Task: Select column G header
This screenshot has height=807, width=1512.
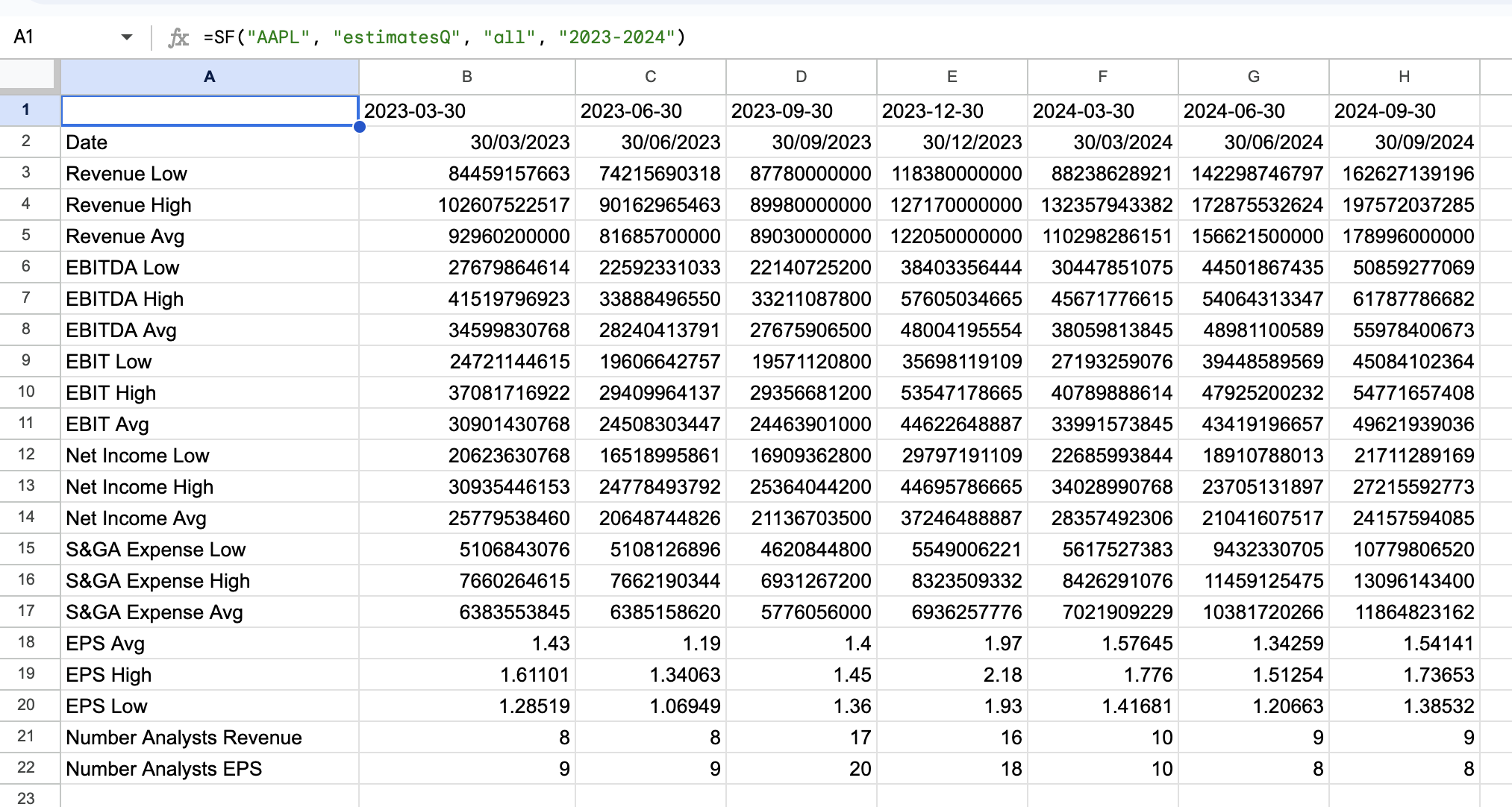Action: (1254, 77)
